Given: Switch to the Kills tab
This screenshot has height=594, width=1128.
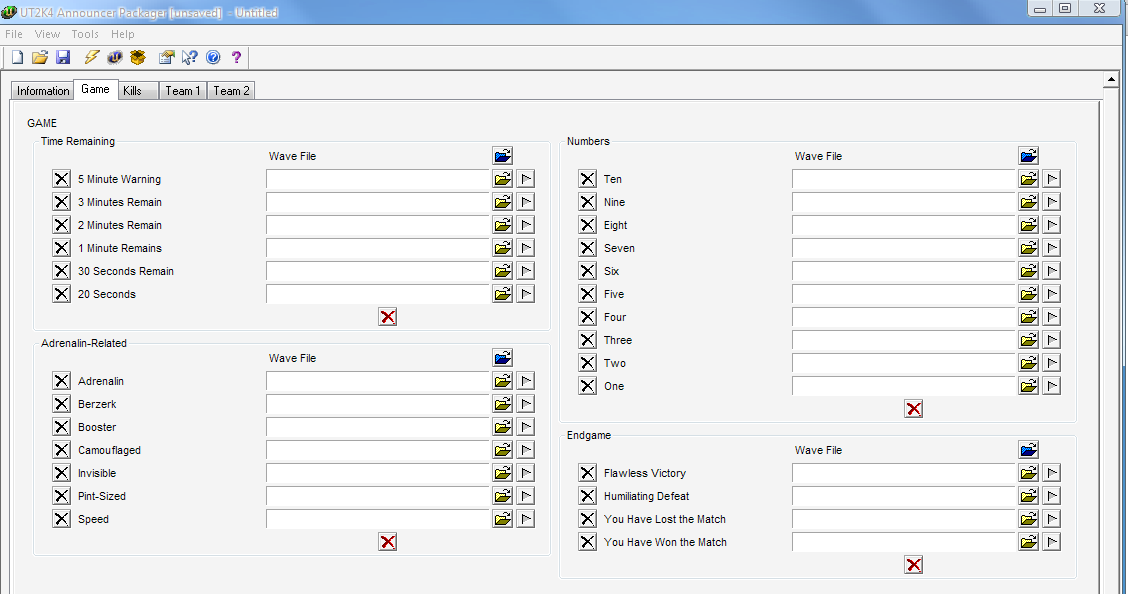Looking at the screenshot, I should click(133, 91).
